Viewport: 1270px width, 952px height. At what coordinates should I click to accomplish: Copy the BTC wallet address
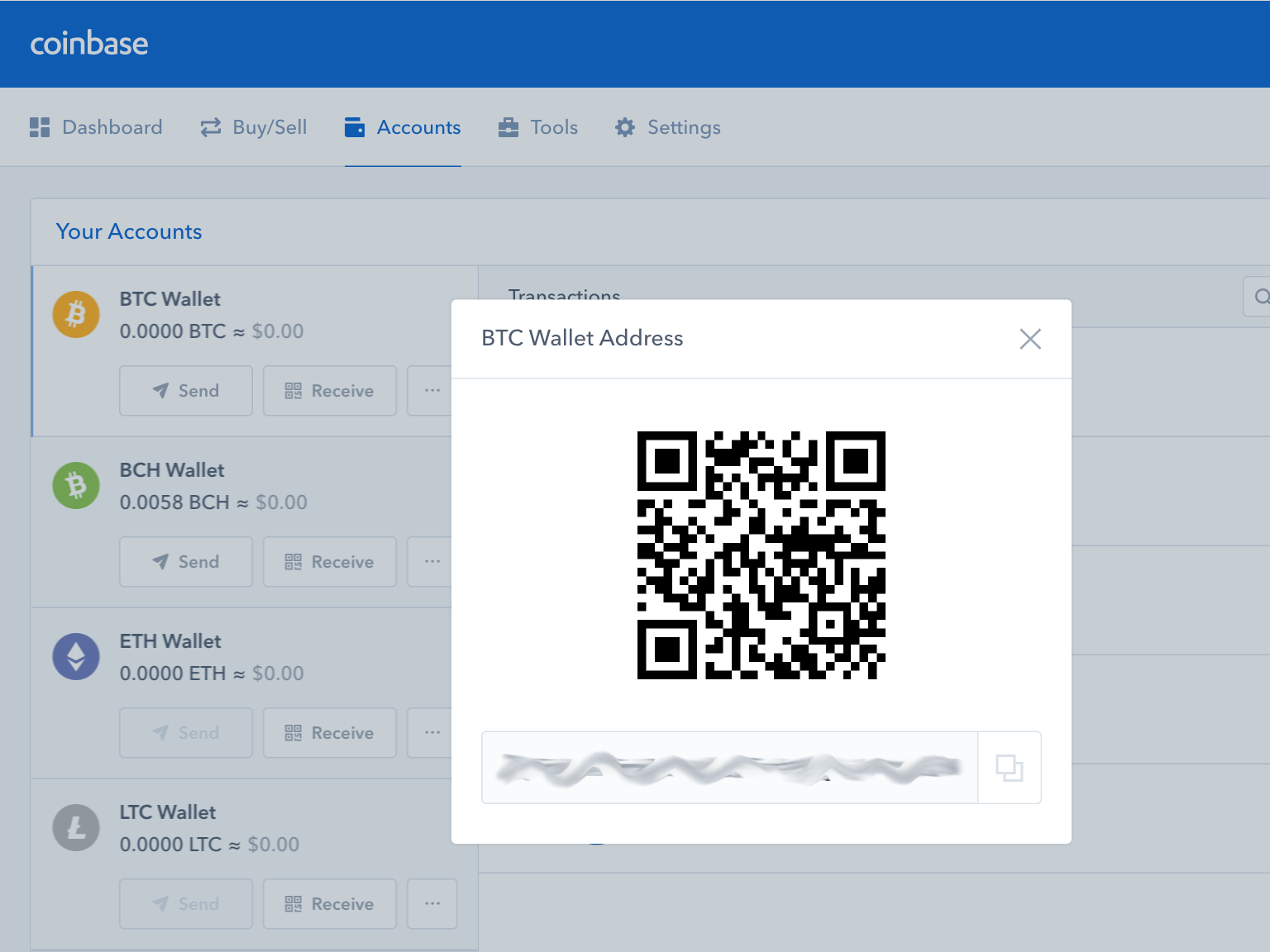point(1010,768)
